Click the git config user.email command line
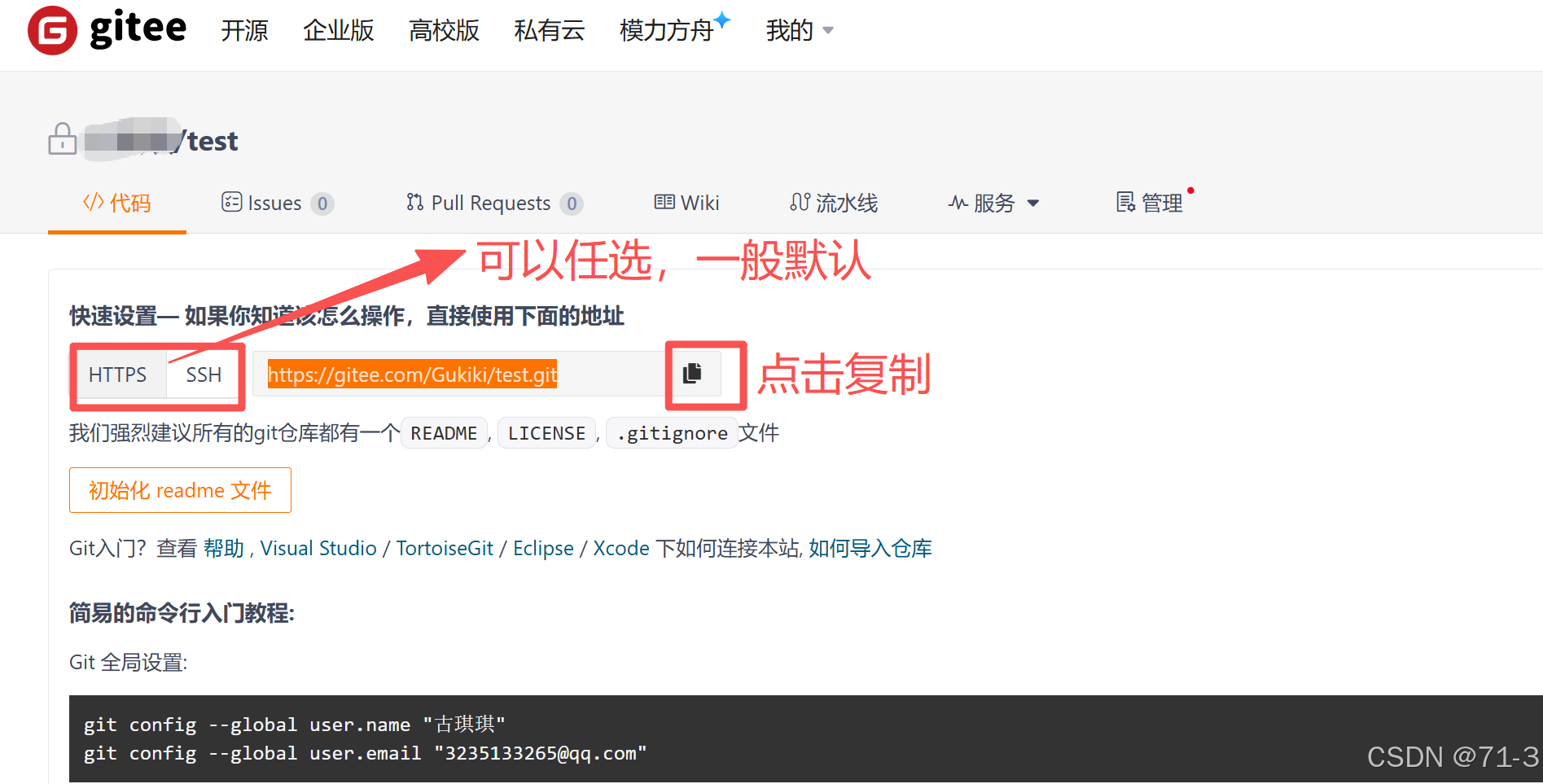This screenshot has width=1543, height=784. pos(365,753)
